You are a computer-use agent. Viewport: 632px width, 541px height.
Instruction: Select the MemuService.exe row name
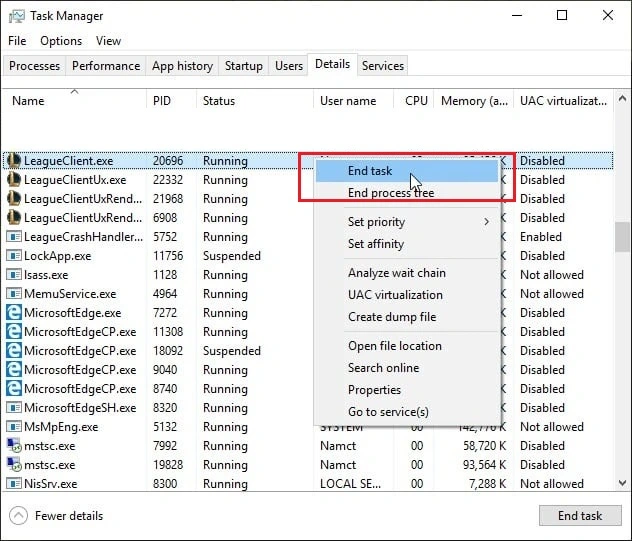(x=70, y=294)
